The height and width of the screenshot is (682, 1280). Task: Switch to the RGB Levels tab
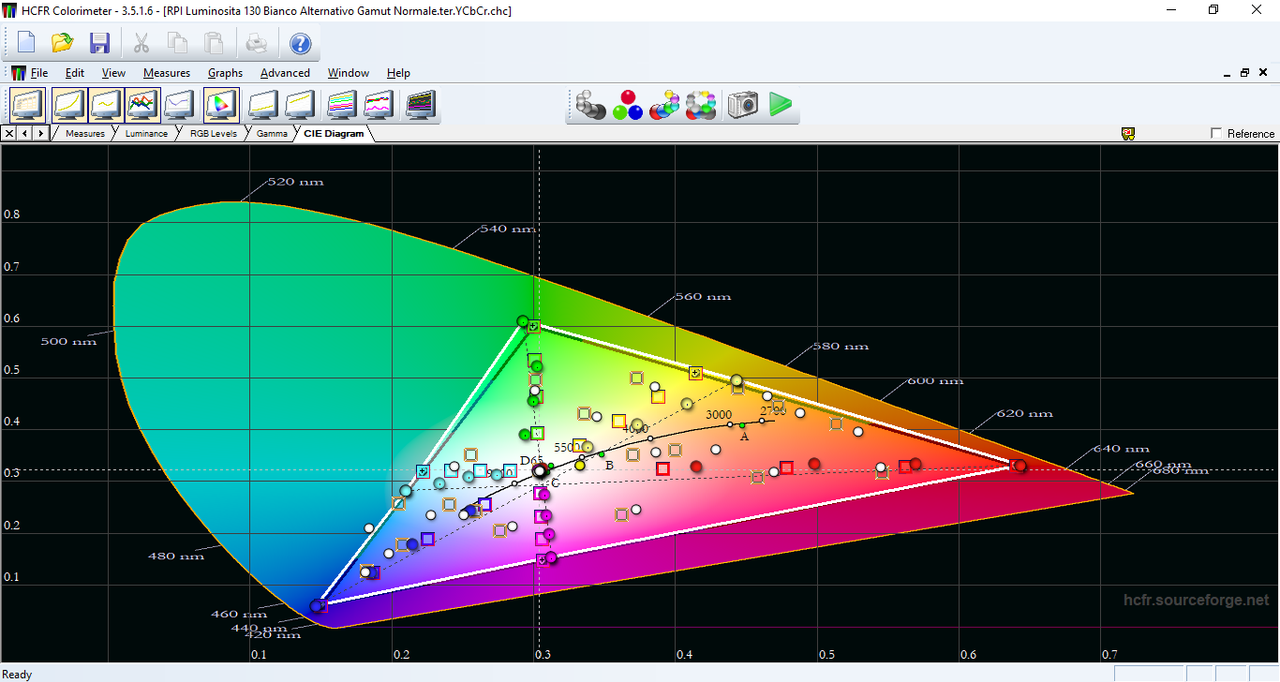(x=213, y=133)
